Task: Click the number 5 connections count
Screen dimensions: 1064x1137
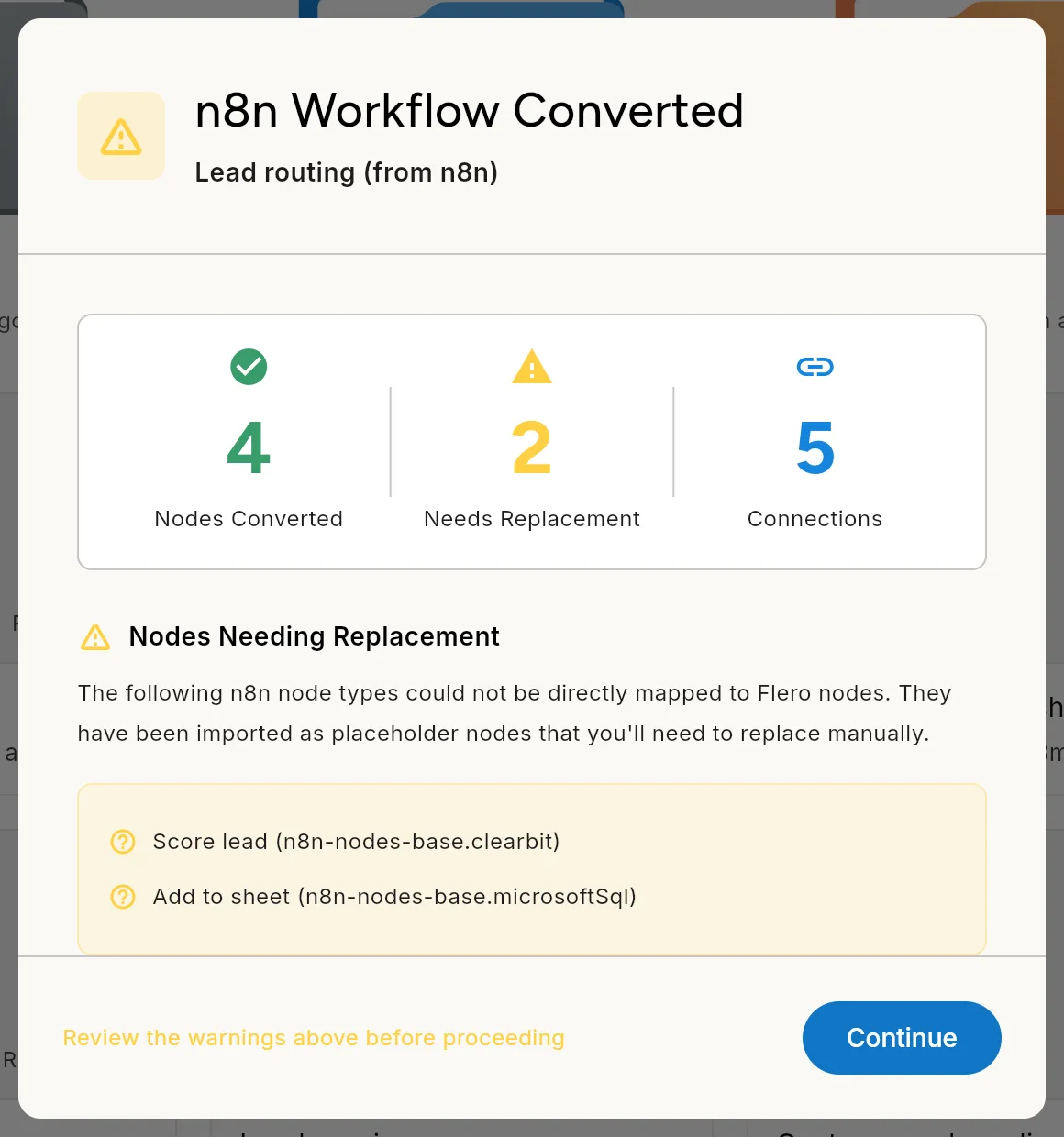Action: 815,448
